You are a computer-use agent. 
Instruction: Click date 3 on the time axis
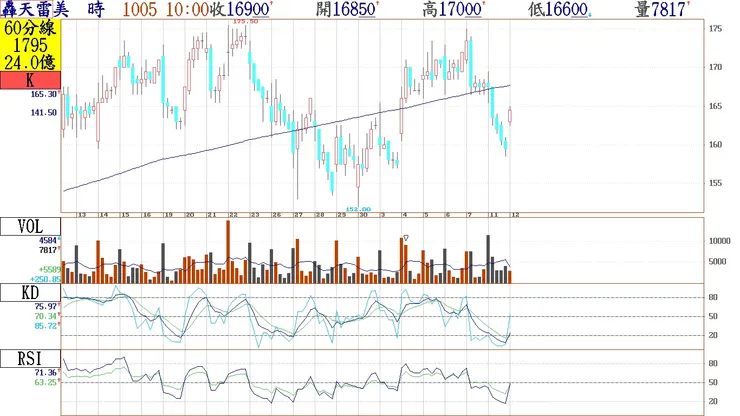click(x=383, y=215)
